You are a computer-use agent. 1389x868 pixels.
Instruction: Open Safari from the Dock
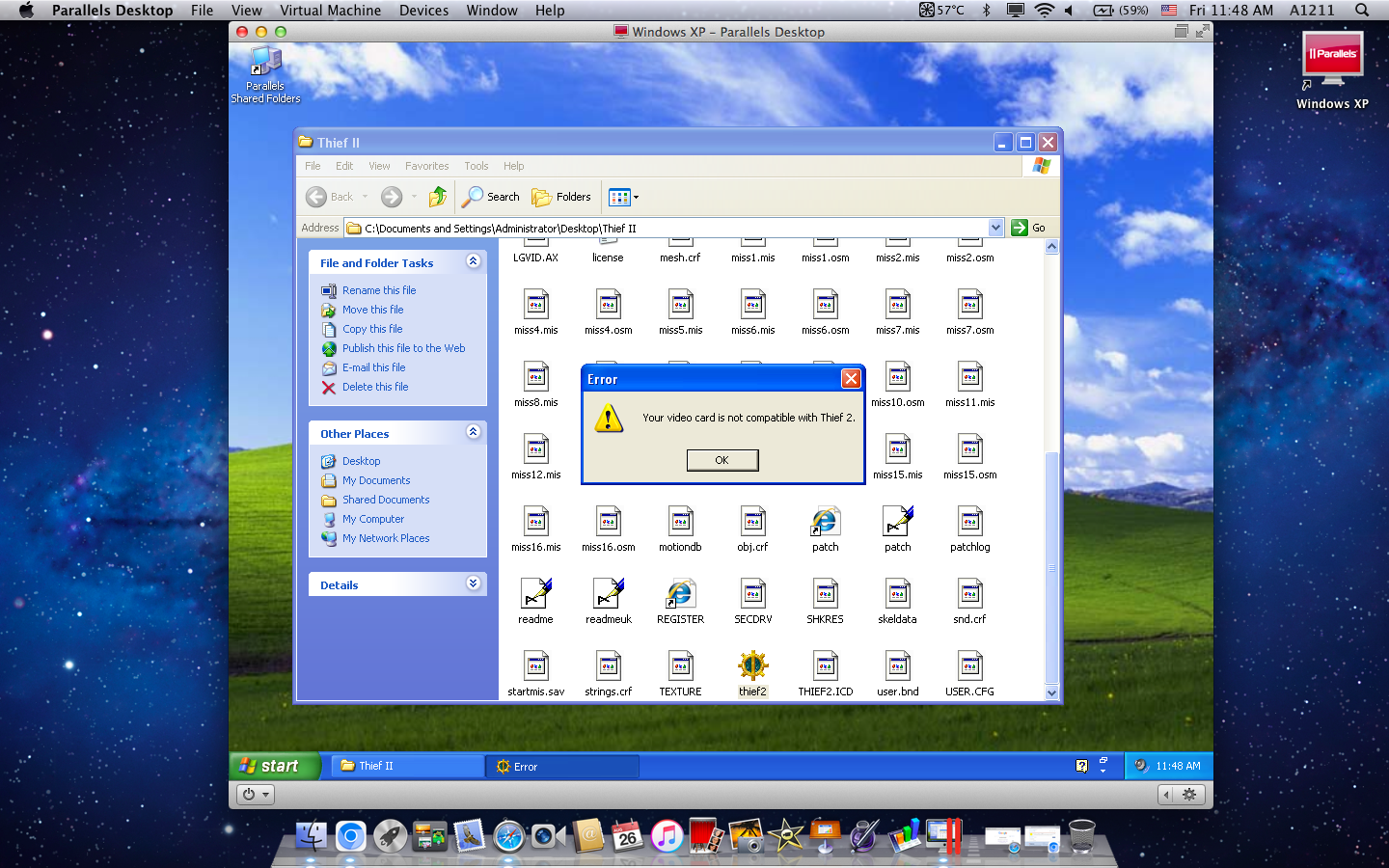tap(508, 835)
